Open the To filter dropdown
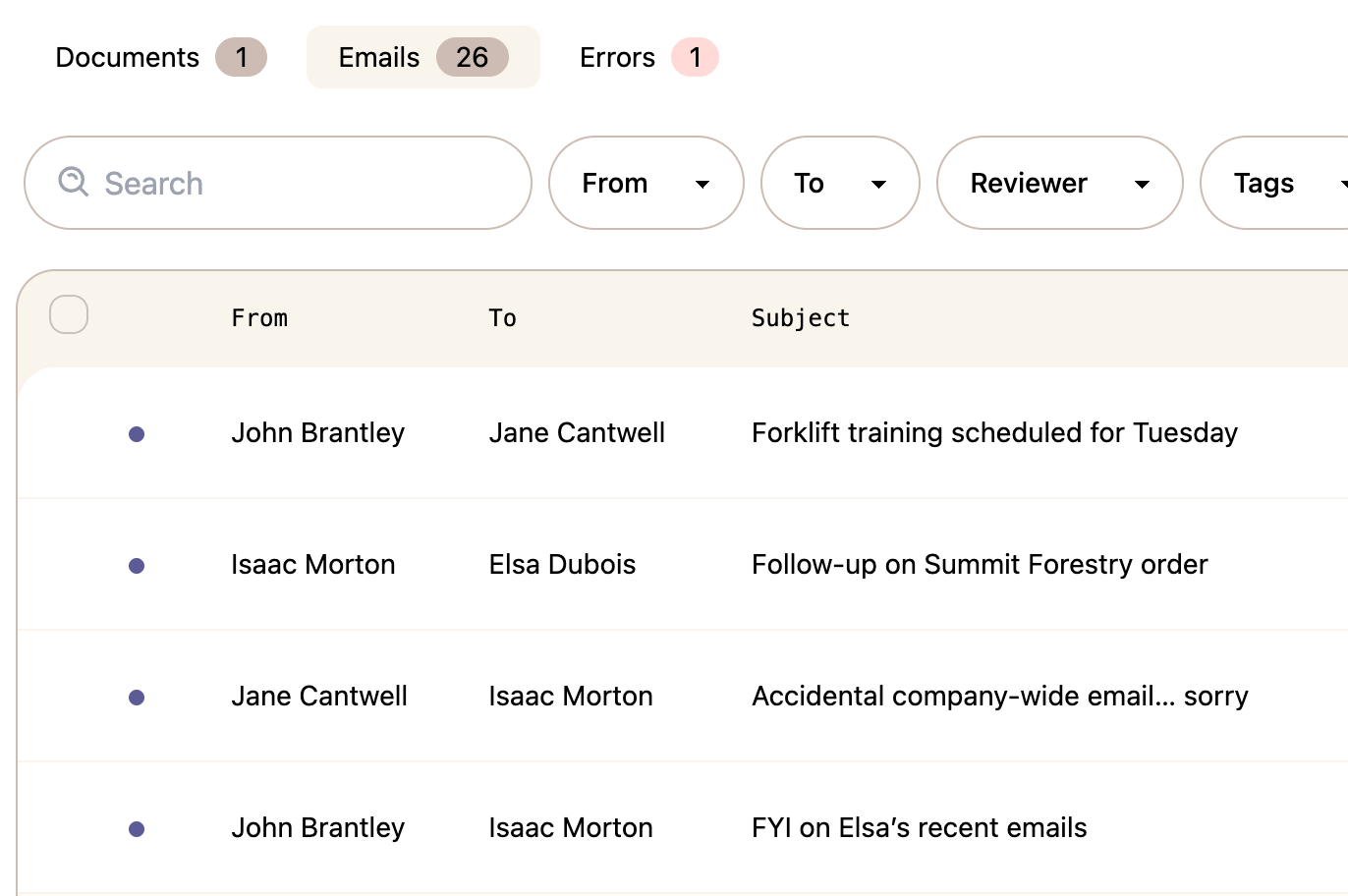This screenshot has height=896, width=1348. click(x=840, y=183)
